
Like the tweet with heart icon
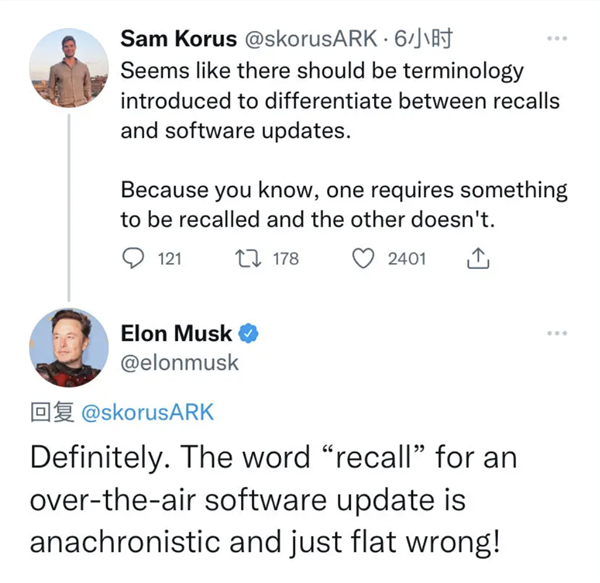[363, 259]
